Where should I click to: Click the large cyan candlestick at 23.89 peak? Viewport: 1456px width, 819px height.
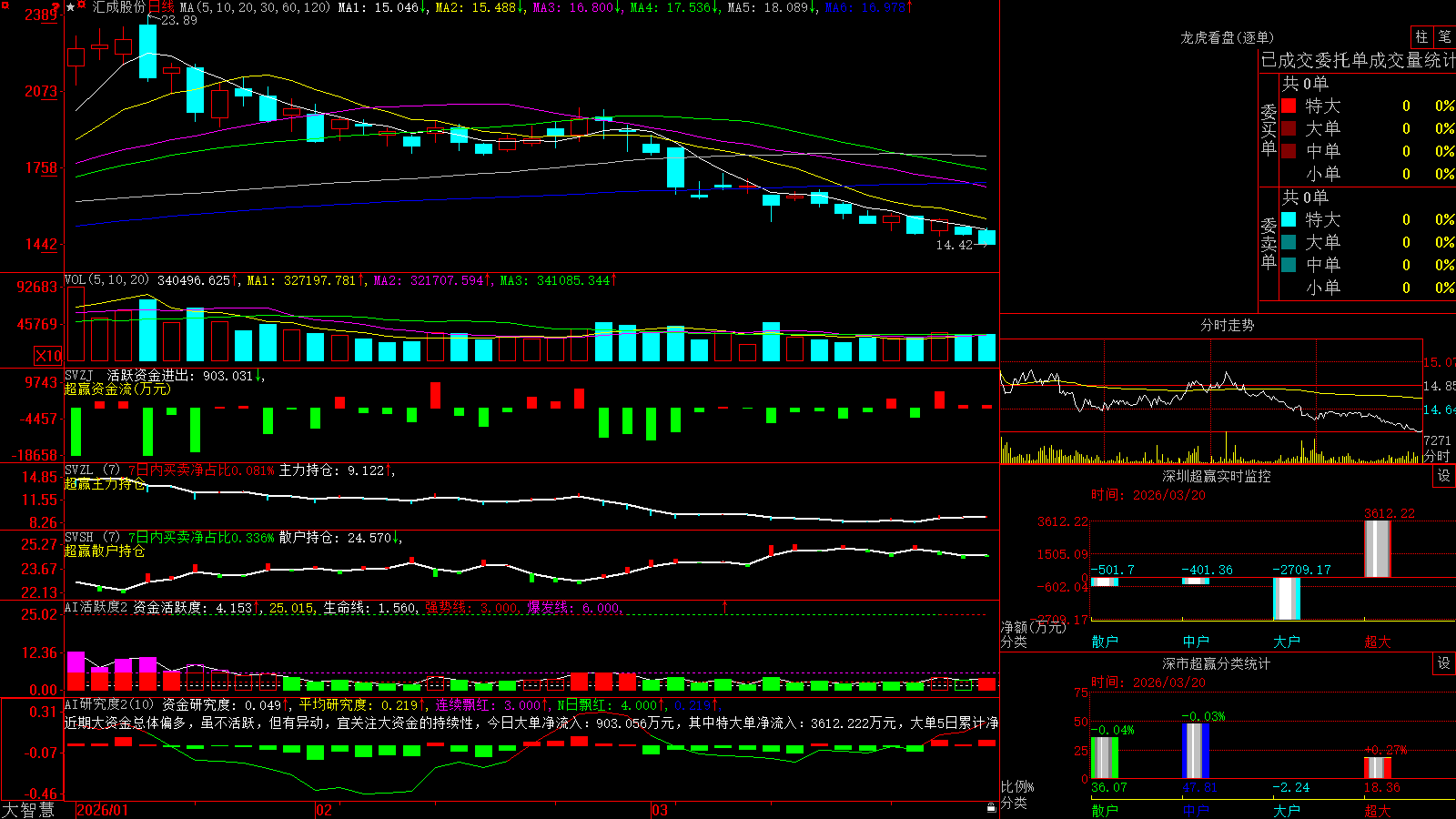147,52
